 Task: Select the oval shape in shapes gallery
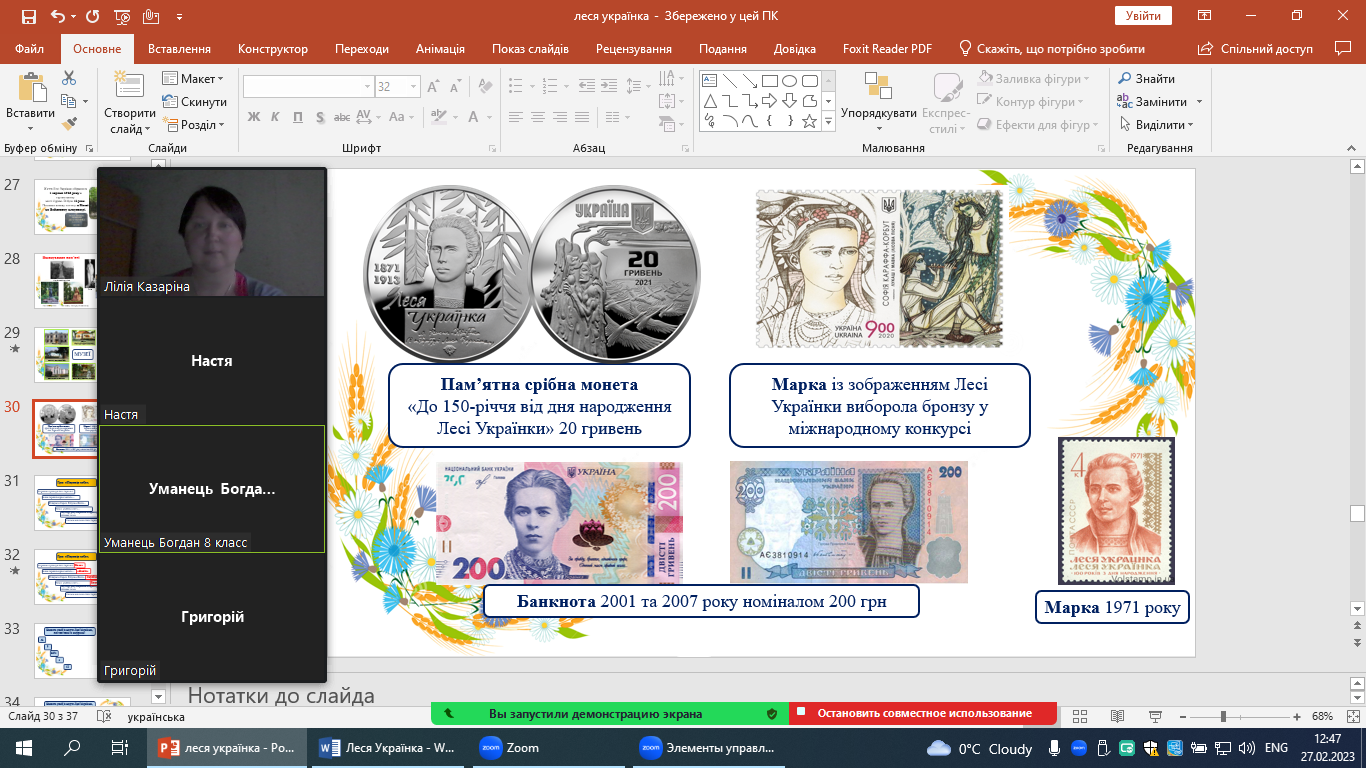coord(789,81)
